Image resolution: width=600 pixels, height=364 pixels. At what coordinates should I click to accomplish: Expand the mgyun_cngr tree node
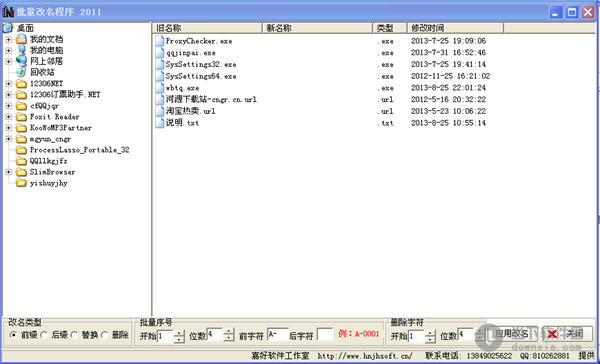pyautogui.click(x=8, y=139)
